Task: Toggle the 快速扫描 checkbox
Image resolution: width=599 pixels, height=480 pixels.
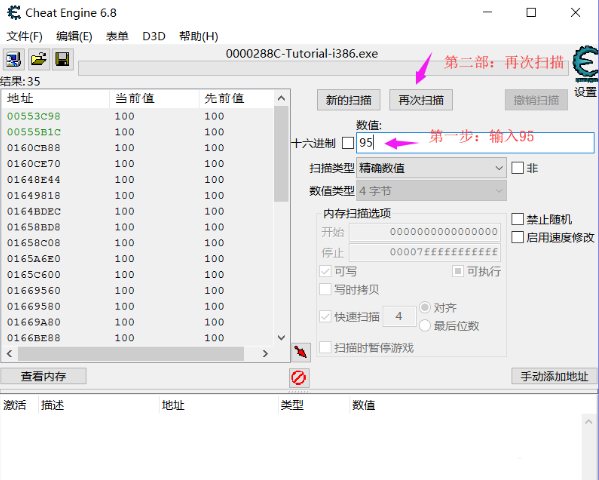Action: (x=325, y=316)
